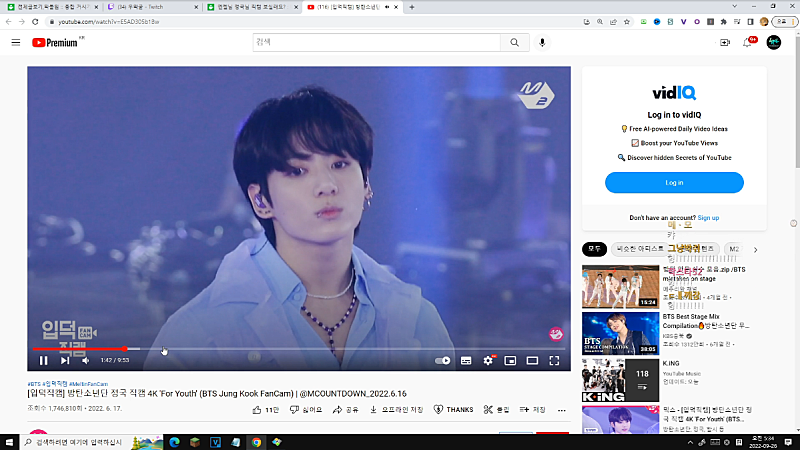Click the M2 channel watermark
The image size is (800, 450).
pos(536,95)
